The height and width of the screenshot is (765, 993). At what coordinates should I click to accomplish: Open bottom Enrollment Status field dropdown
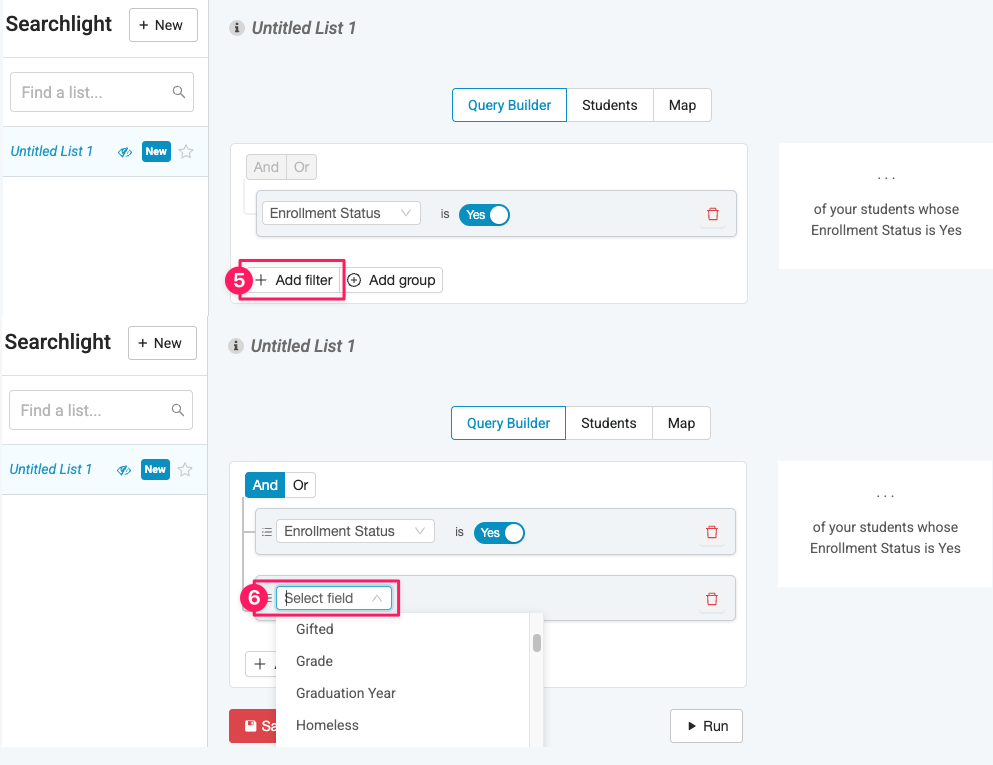tap(355, 531)
